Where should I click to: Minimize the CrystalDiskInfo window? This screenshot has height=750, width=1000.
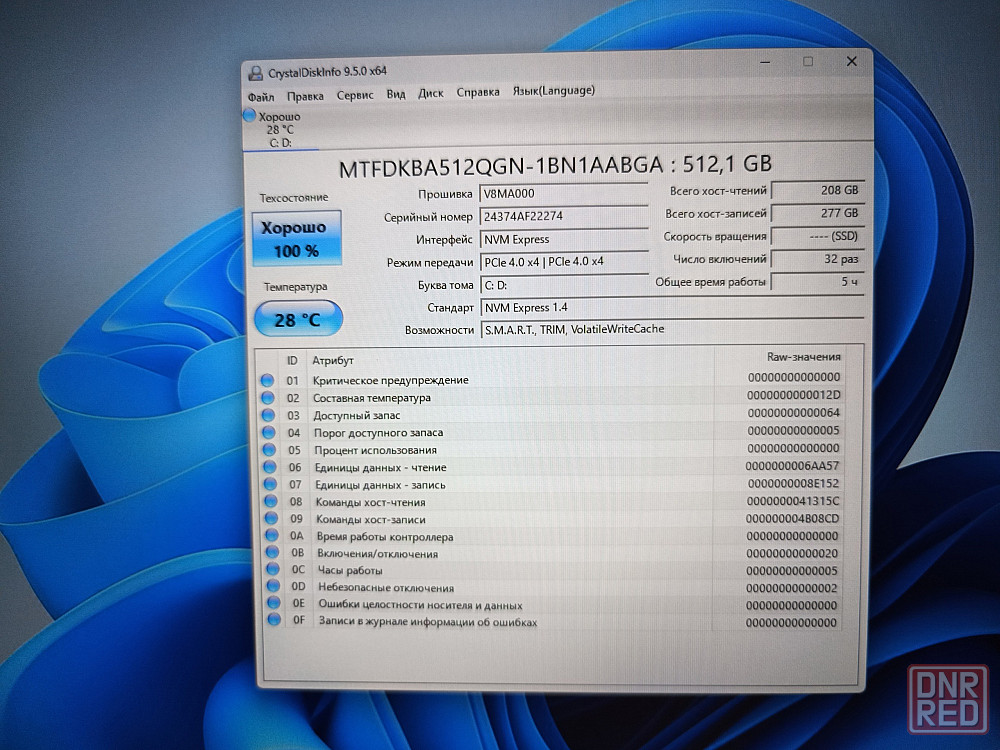(x=765, y=62)
